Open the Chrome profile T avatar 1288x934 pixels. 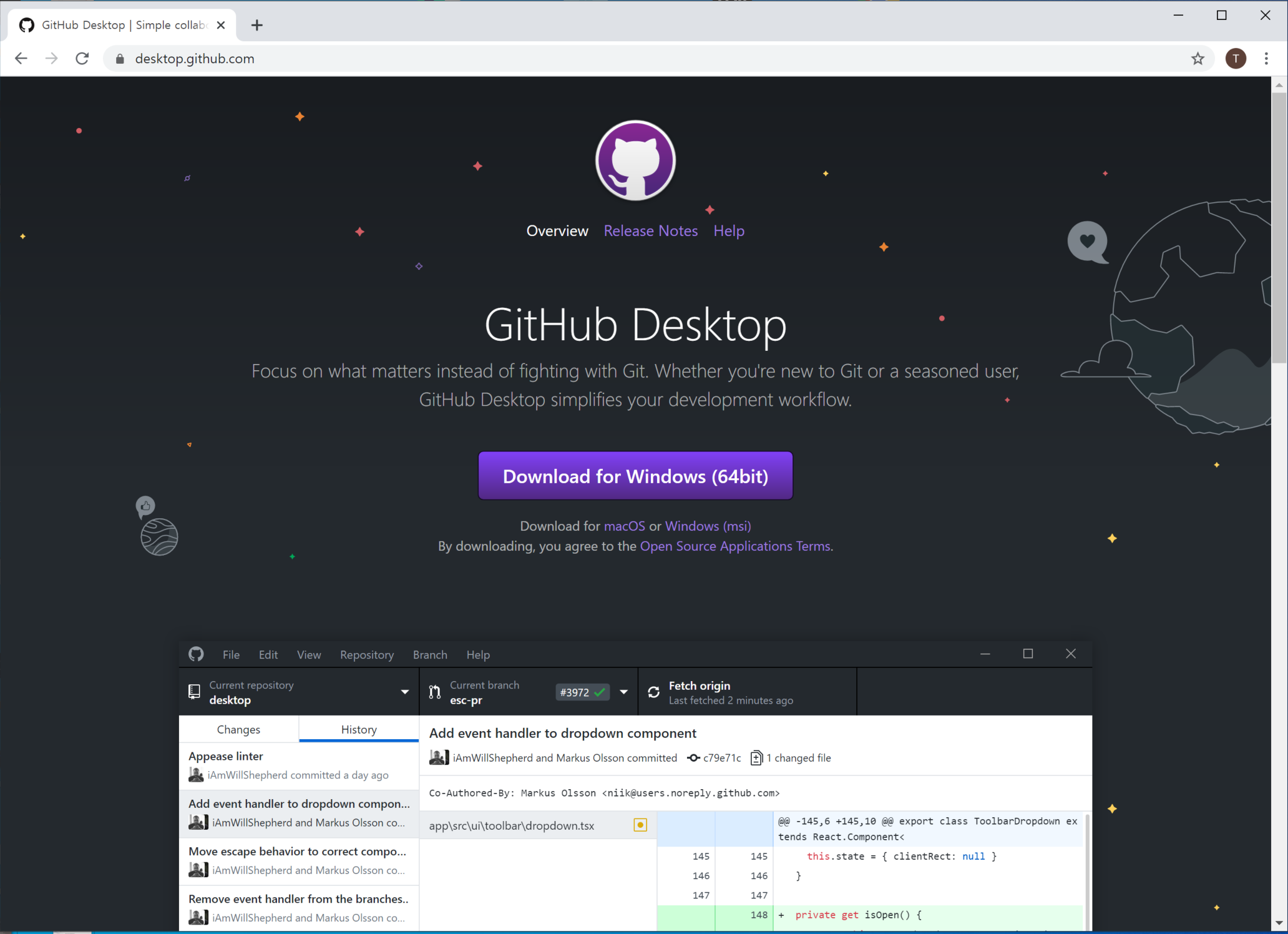click(x=1236, y=59)
